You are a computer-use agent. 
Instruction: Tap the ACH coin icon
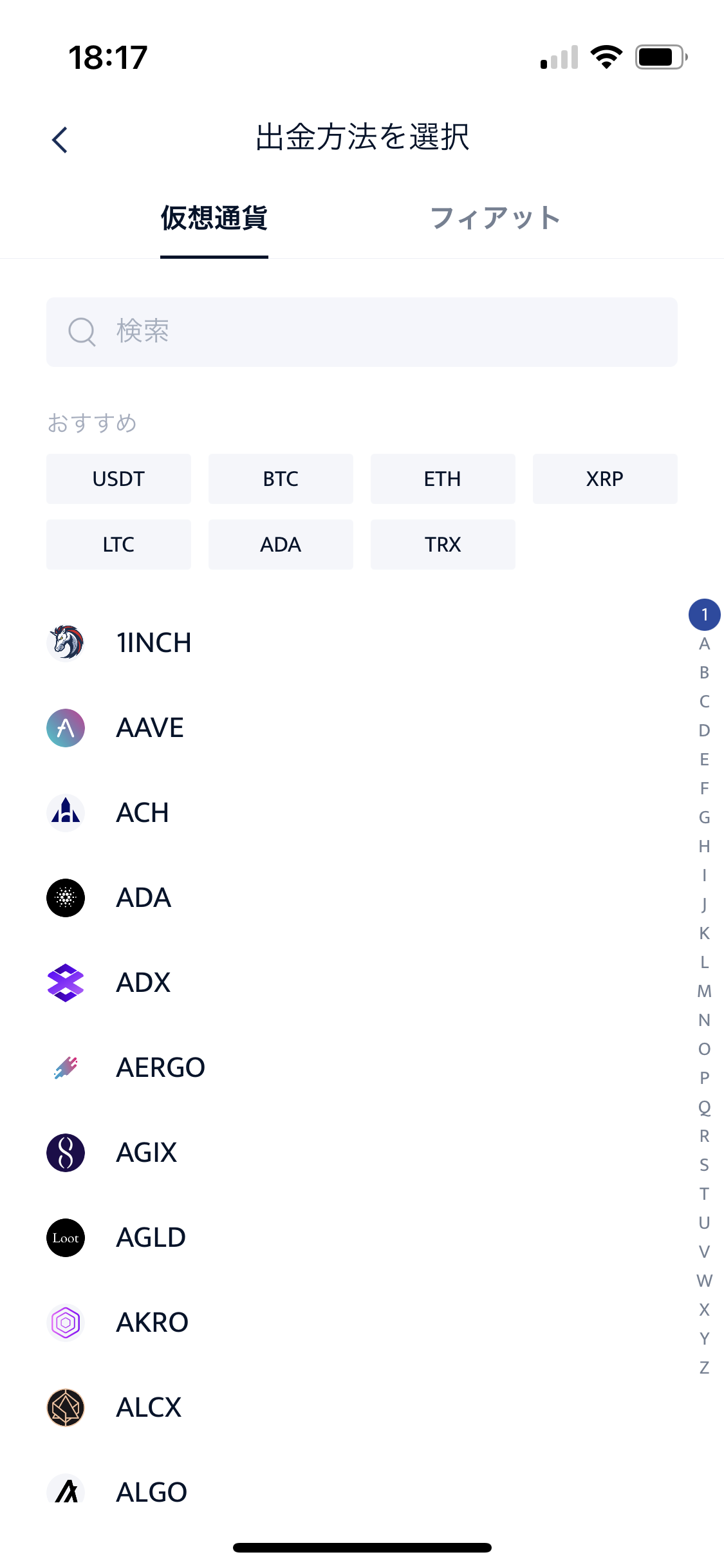tap(66, 812)
